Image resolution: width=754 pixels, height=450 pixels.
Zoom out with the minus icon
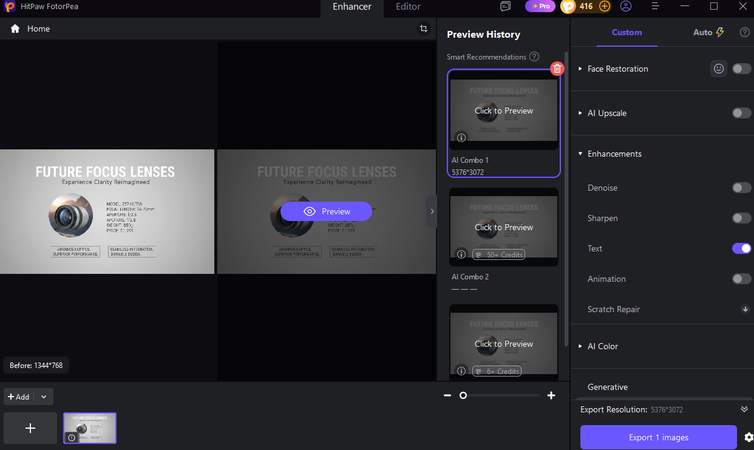[x=447, y=395]
